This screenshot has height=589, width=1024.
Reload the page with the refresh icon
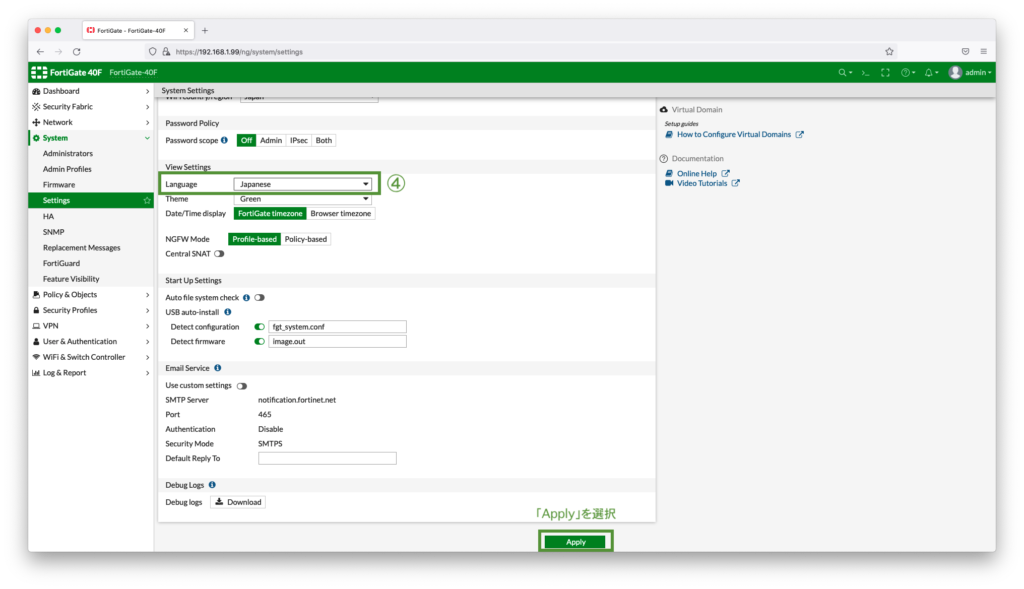coord(76,52)
